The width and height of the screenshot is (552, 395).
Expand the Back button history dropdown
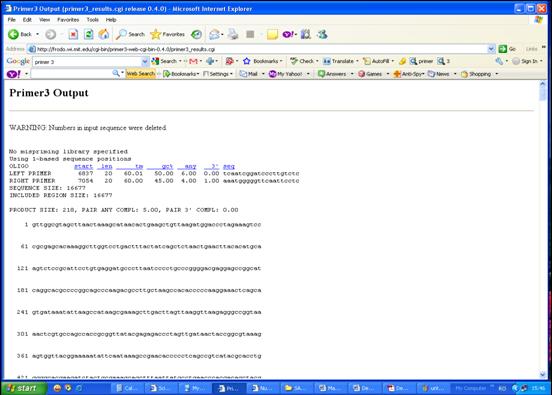pos(38,34)
